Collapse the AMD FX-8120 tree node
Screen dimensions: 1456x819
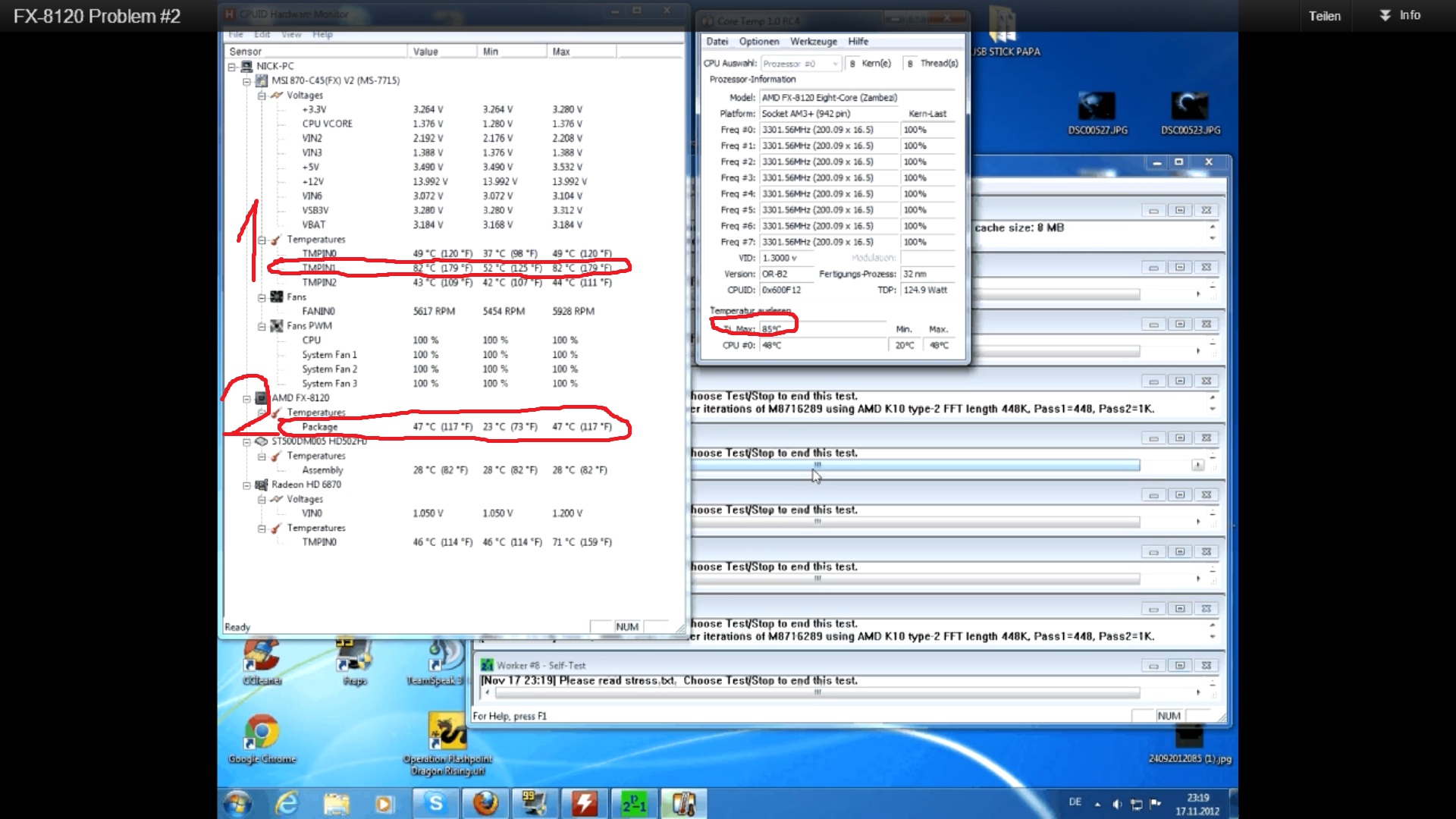click(x=246, y=398)
